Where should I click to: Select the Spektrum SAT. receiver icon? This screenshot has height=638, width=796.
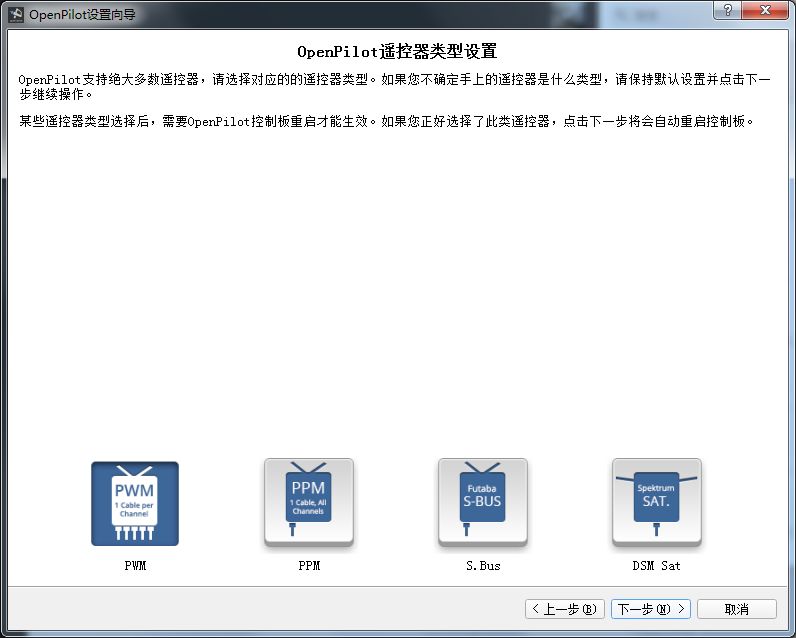point(657,502)
